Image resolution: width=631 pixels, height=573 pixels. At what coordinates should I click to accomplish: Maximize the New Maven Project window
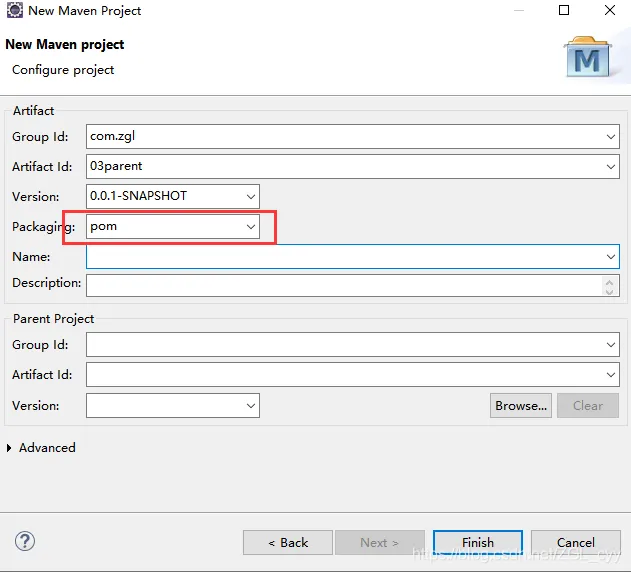click(564, 10)
